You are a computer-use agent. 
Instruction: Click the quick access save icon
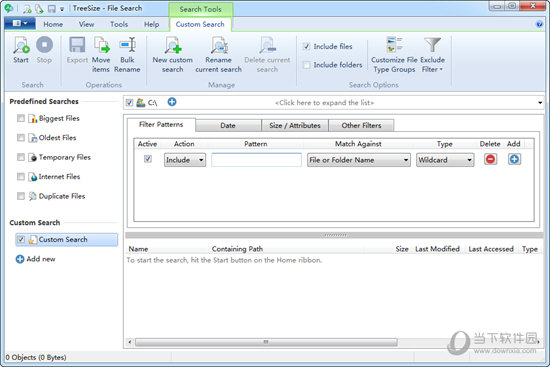pos(52,9)
